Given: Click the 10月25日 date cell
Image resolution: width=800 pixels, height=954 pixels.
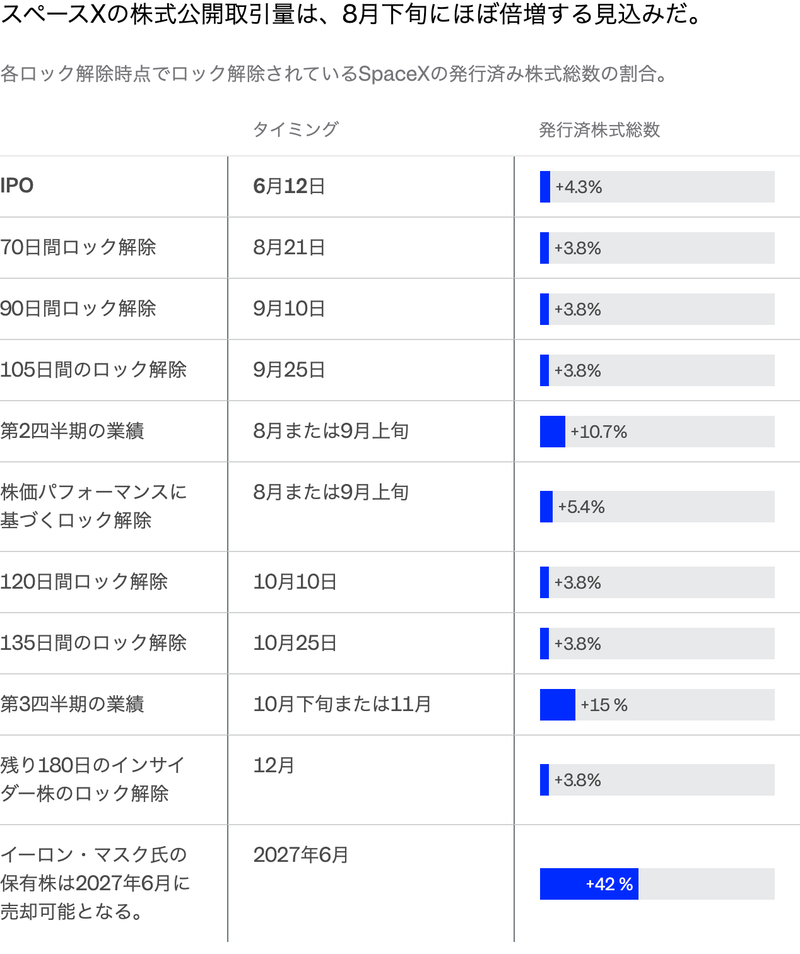Looking at the screenshot, I should click(x=295, y=643).
